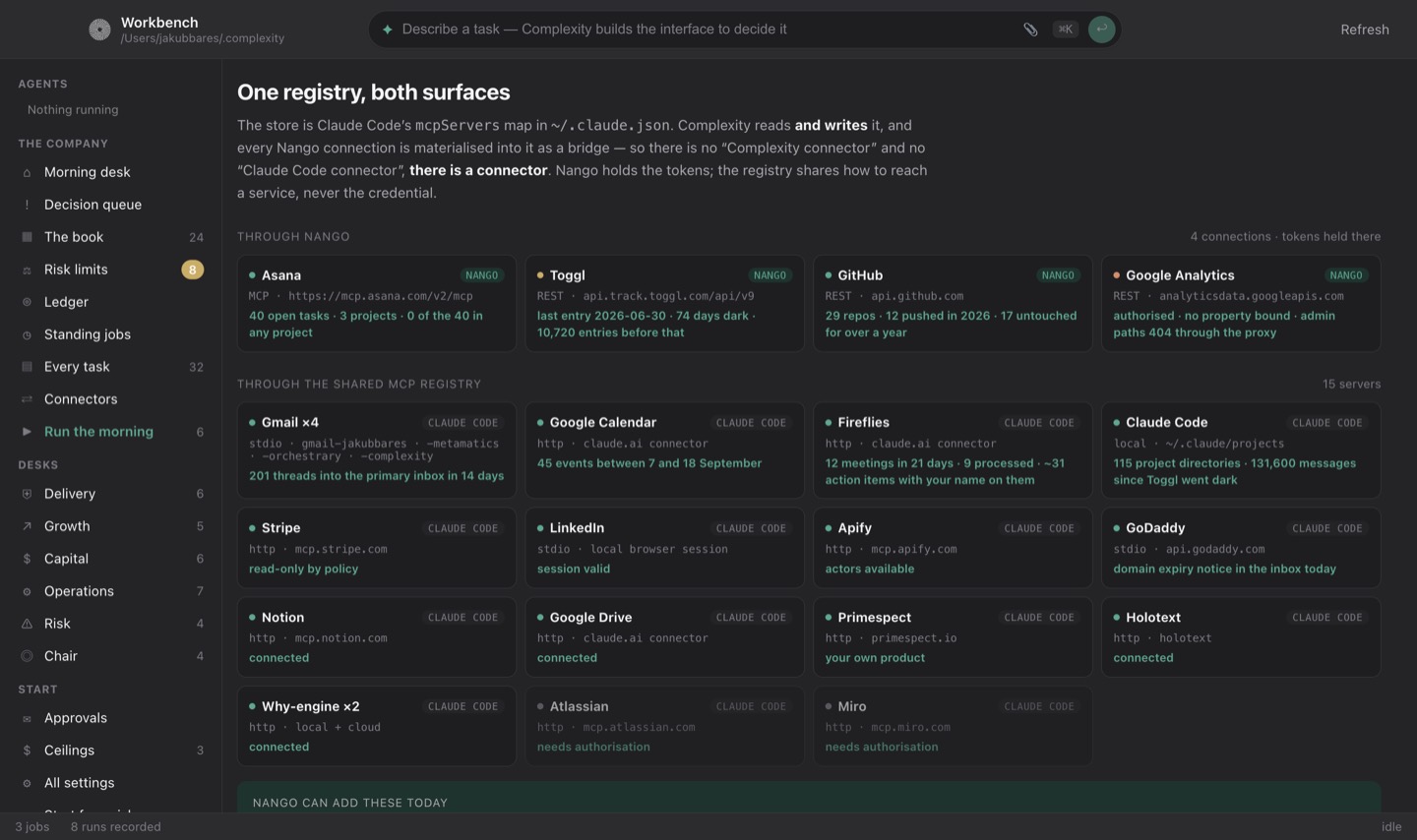Click '4 connections · tokens held there' label
The image size is (1417, 840).
pyautogui.click(x=1285, y=237)
